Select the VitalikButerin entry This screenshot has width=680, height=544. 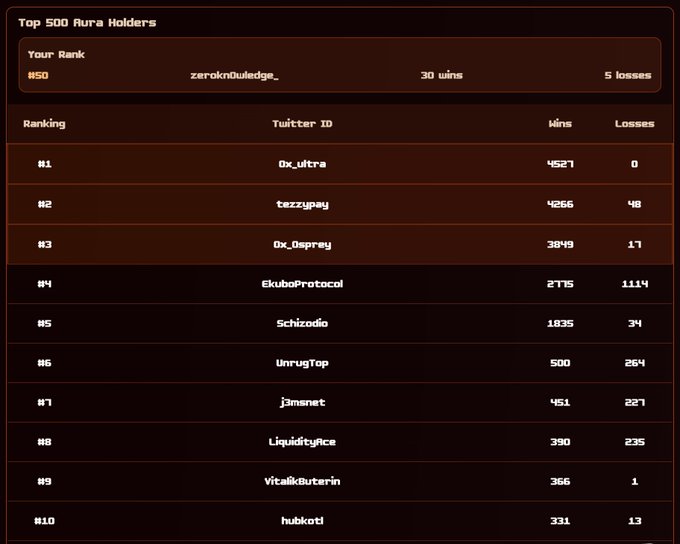click(302, 481)
